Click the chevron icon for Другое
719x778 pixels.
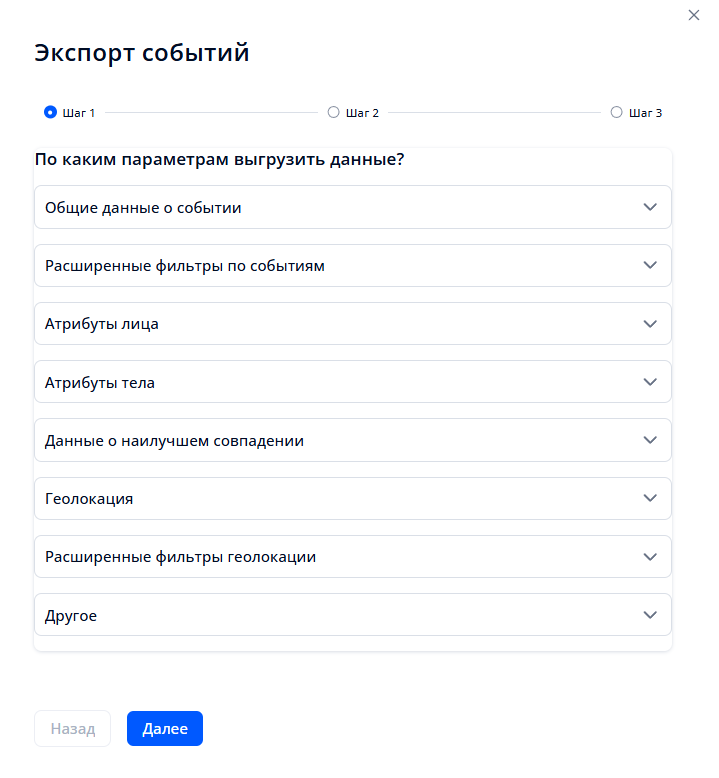click(x=650, y=615)
